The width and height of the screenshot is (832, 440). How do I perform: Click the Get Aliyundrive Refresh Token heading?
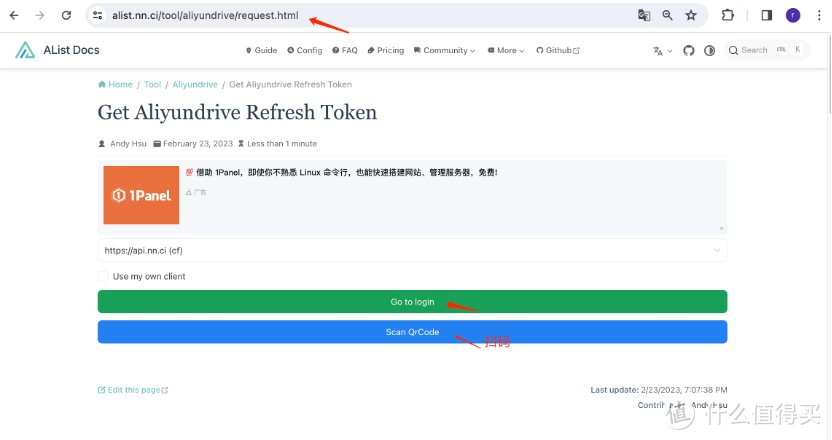237,113
